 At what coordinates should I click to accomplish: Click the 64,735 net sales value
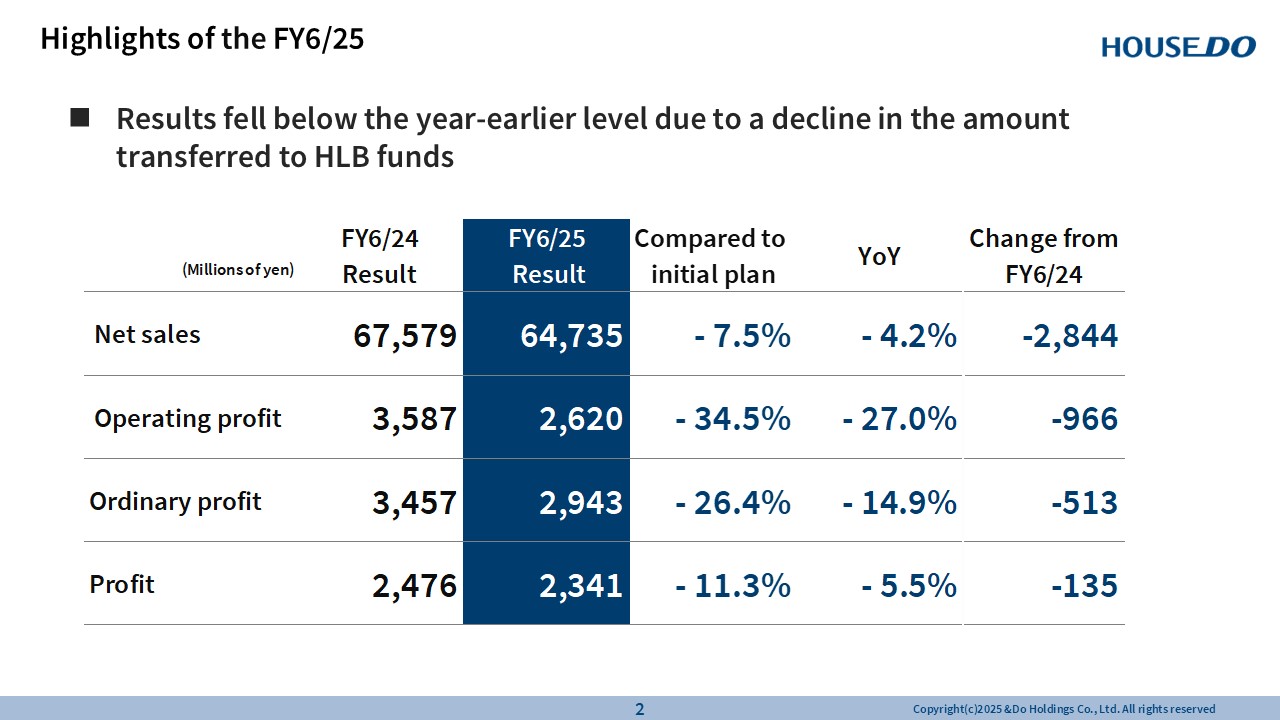(571, 336)
